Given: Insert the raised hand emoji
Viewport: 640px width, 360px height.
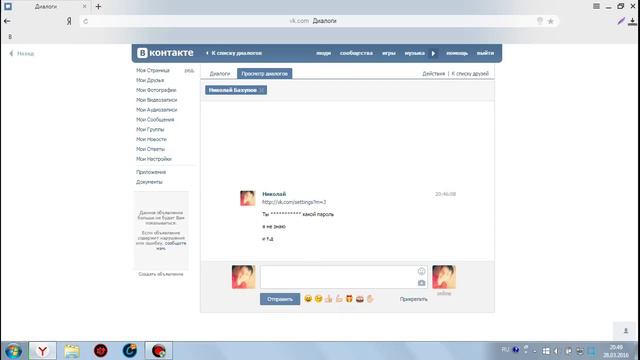Looking at the screenshot, I should [370, 299].
